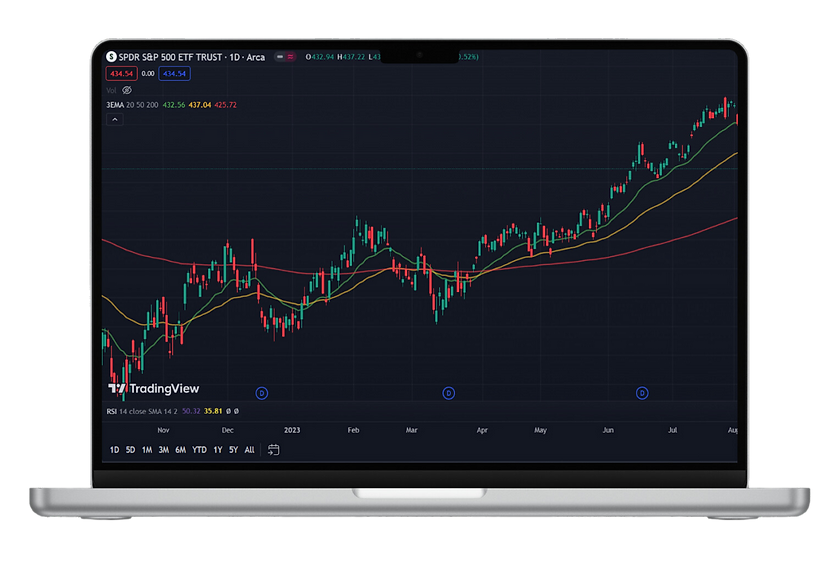Screen dimensions: 839x578
Task: Click the red 425.72 EMA value
Action: coord(225,105)
